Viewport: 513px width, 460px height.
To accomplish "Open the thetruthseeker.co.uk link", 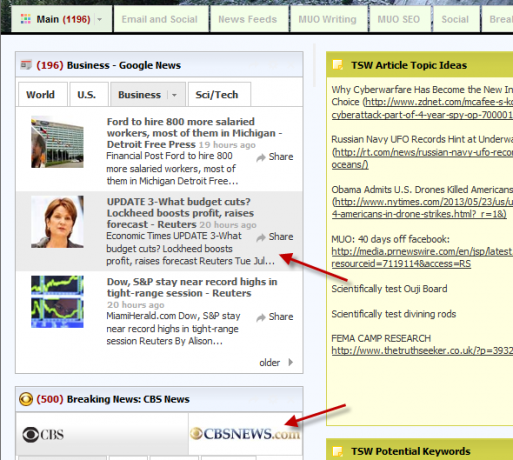I will (x=422, y=351).
